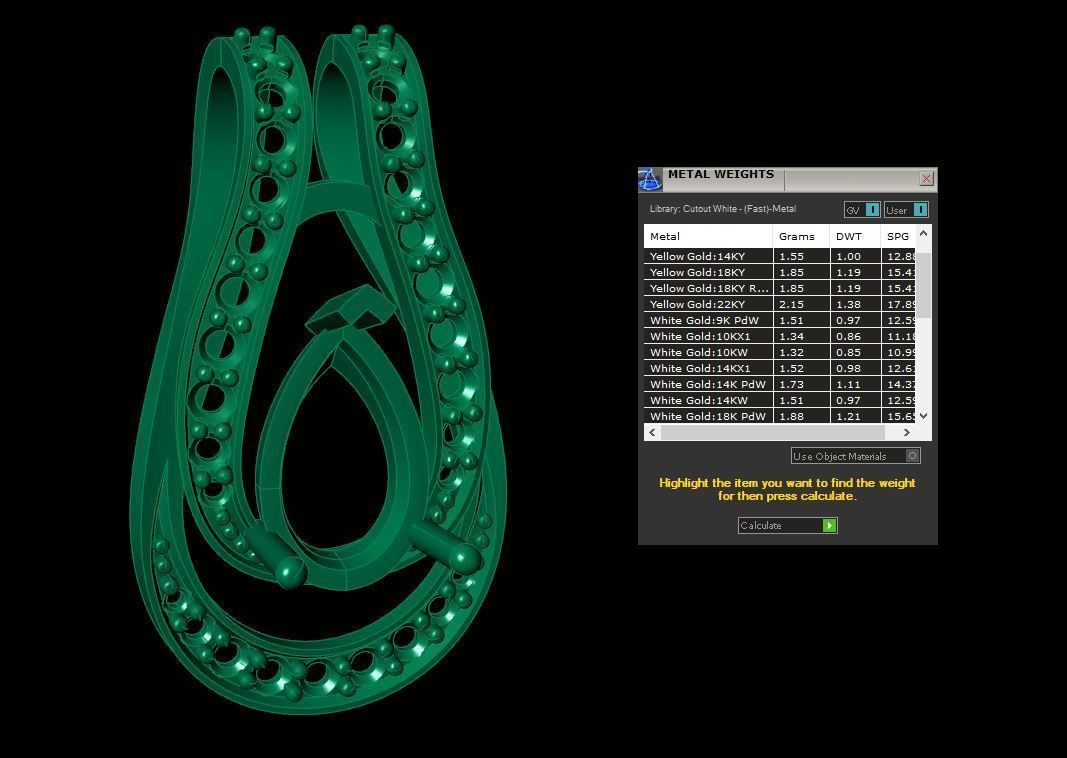Select the White Gold:10KW row
1067x758 pixels.
click(780, 352)
